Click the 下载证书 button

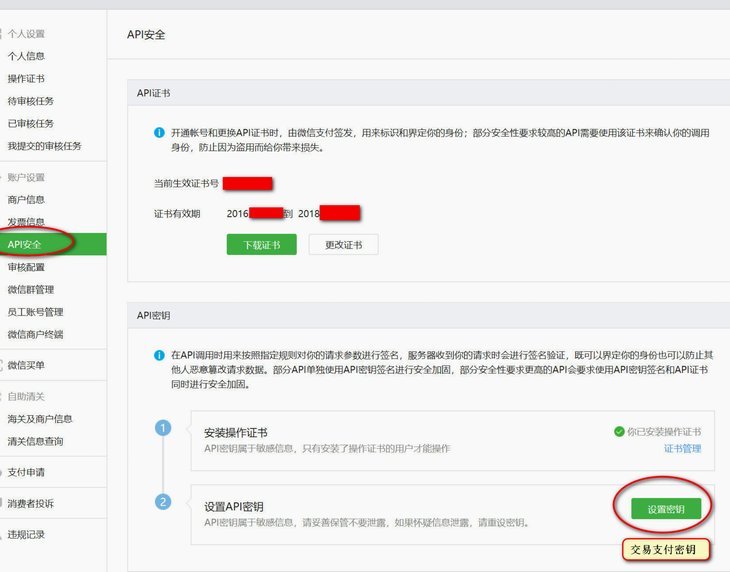pyautogui.click(x=262, y=245)
